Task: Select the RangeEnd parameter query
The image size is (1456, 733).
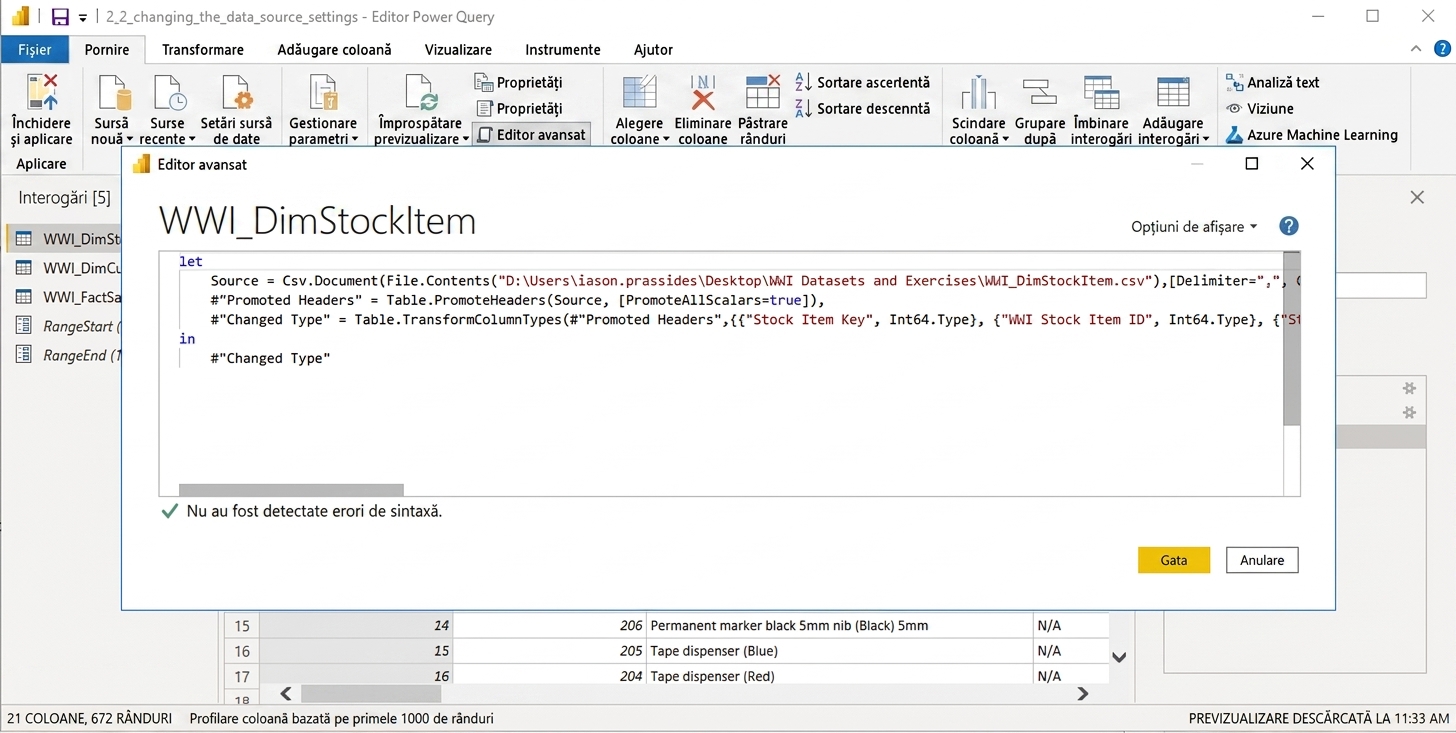Action: point(68,355)
